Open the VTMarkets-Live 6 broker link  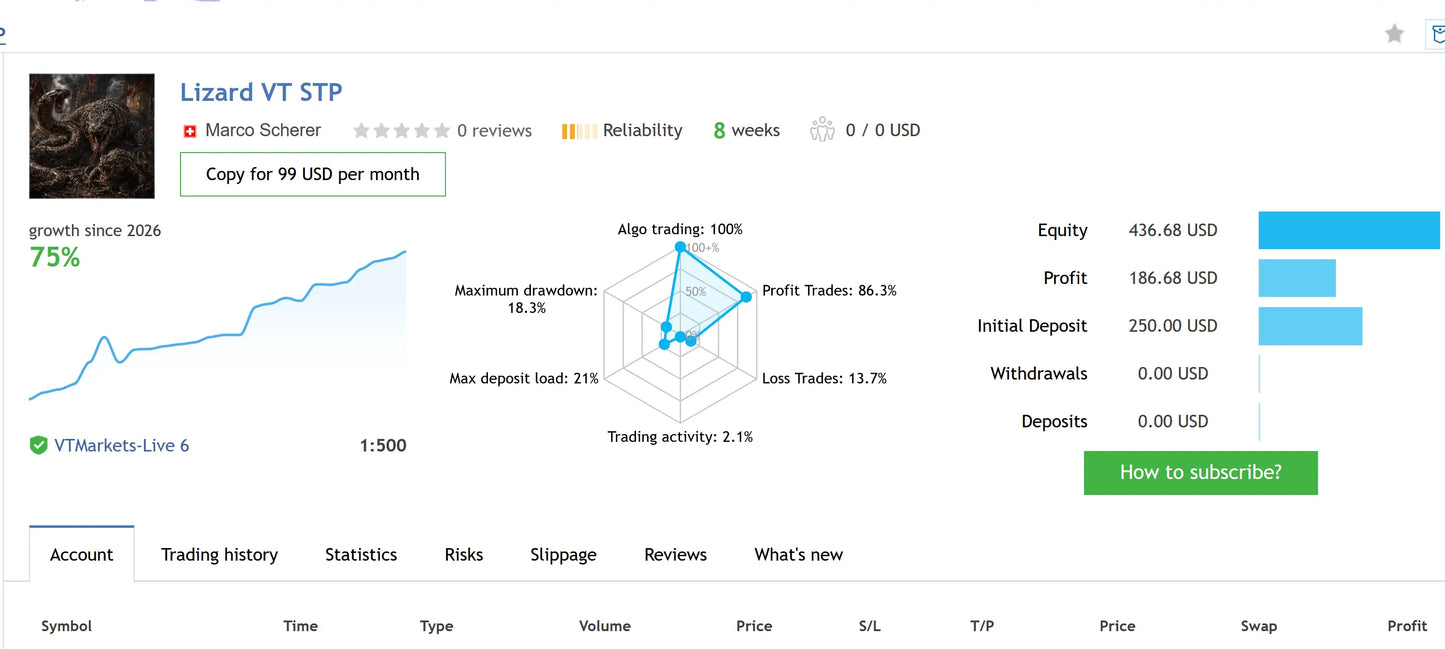coord(122,445)
